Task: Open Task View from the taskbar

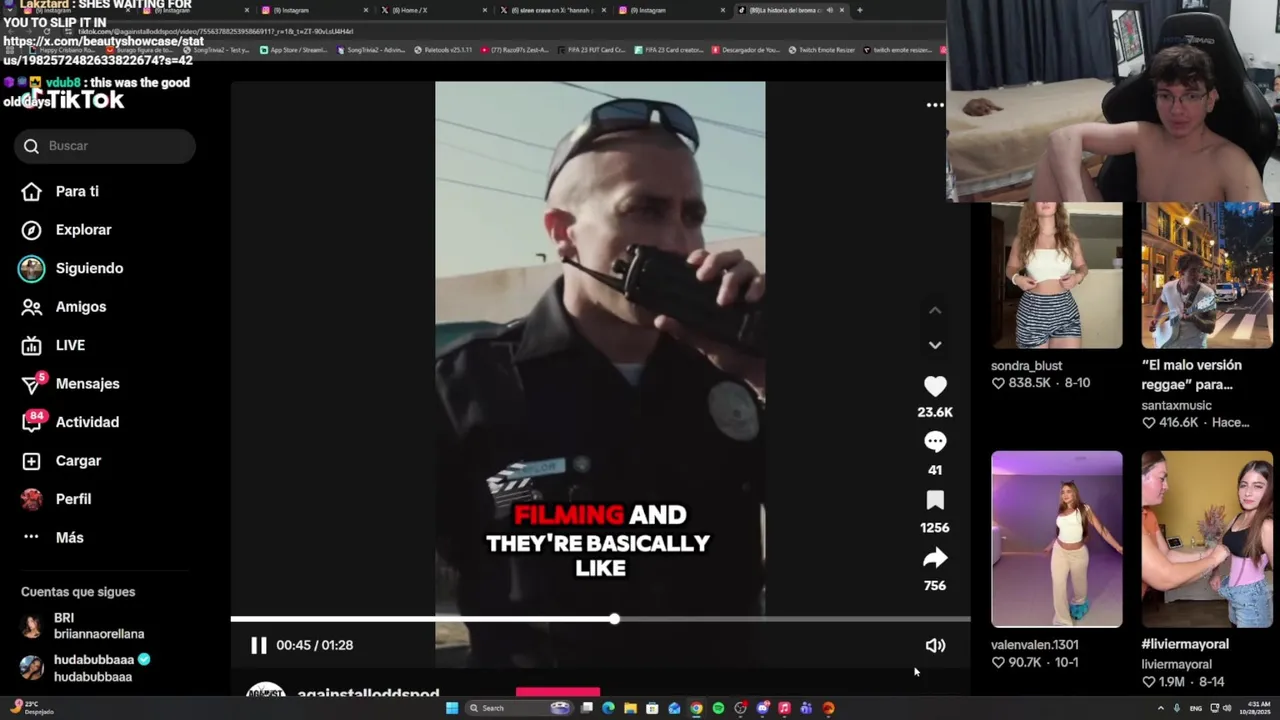Action: pyautogui.click(x=586, y=708)
